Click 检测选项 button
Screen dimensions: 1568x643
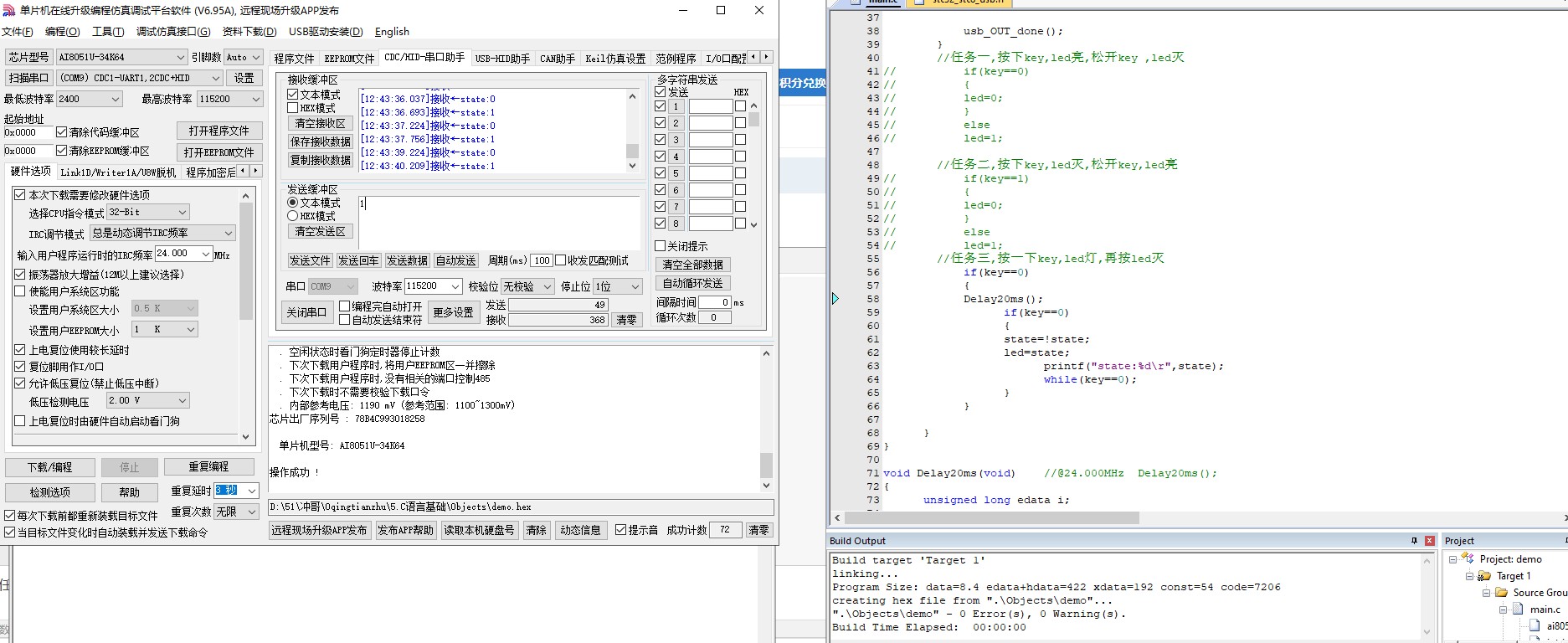pyautogui.click(x=49, y=492)
